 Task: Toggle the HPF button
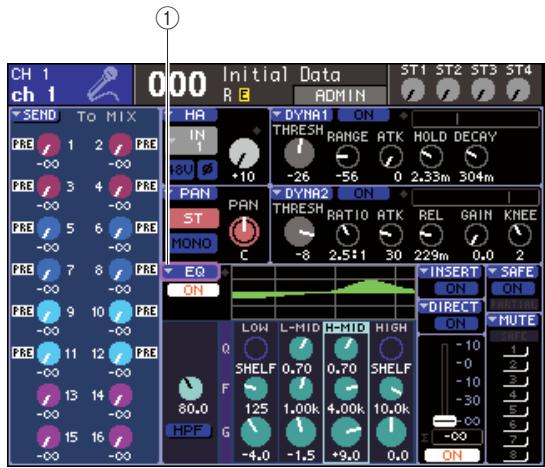click(x=188, y=430)
